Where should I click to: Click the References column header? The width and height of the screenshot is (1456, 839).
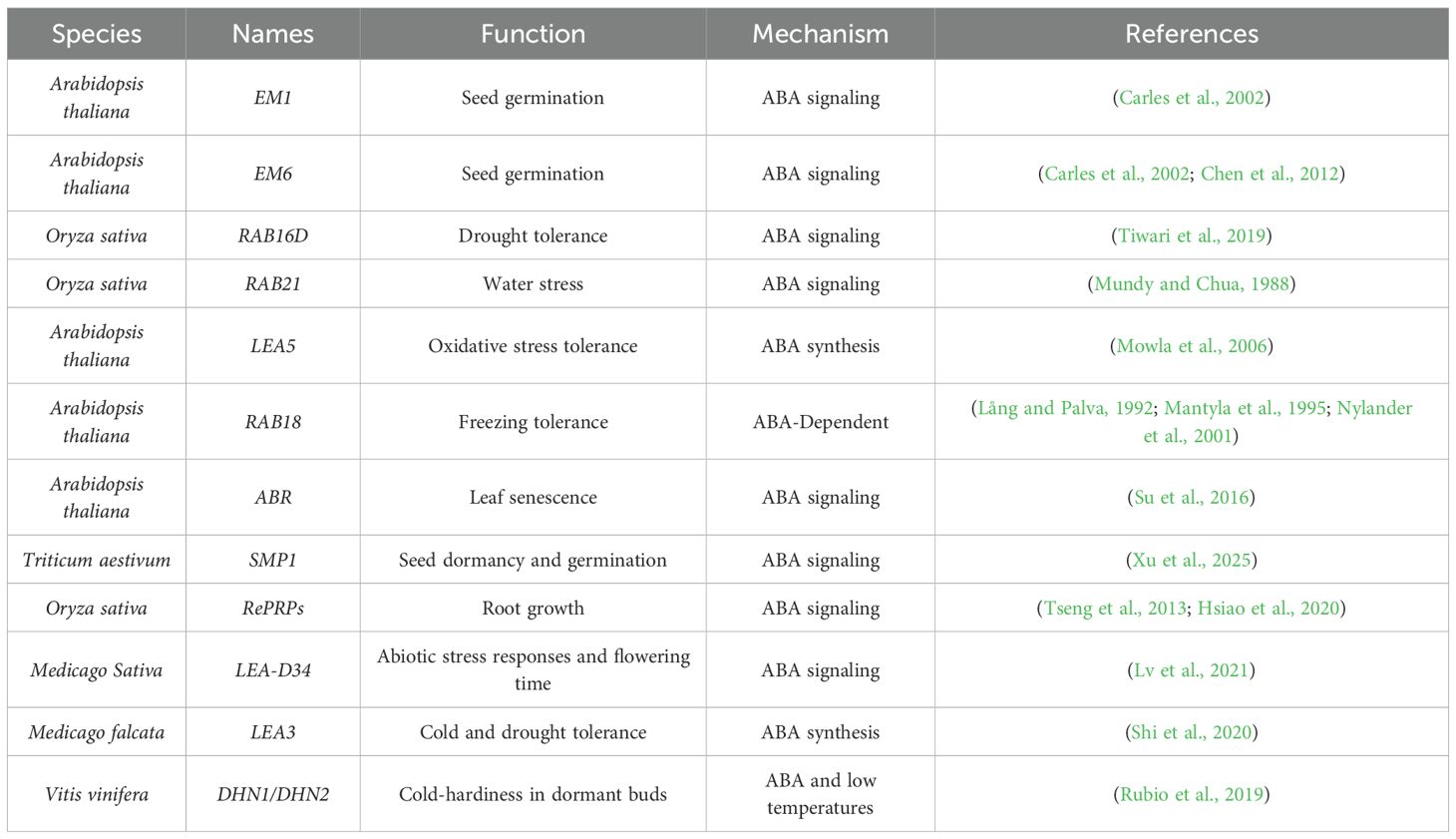(1191, 34)
